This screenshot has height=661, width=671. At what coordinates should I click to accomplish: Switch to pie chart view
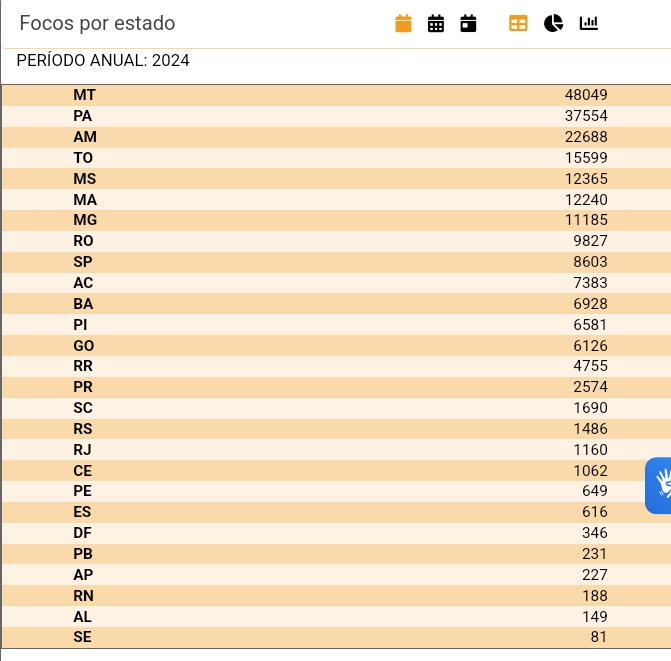[553, 23]
